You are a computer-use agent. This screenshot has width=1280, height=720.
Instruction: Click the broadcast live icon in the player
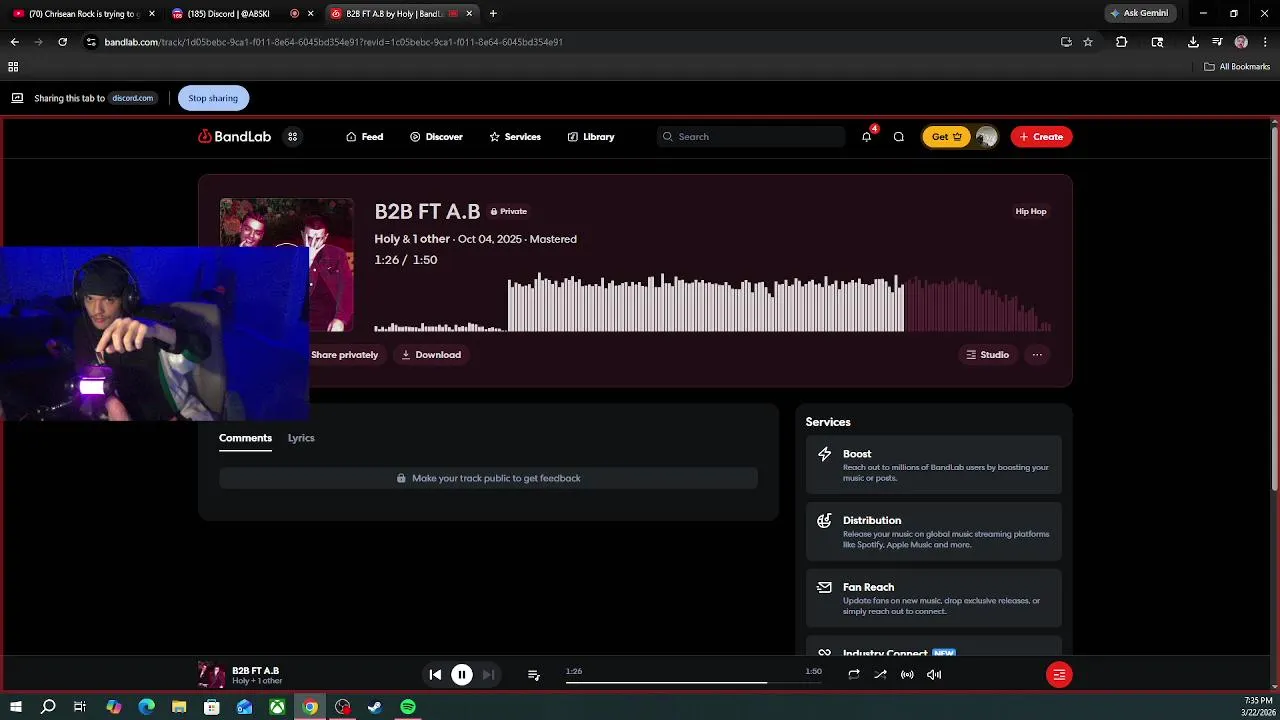pyautogui.click(x=907, y=675)
